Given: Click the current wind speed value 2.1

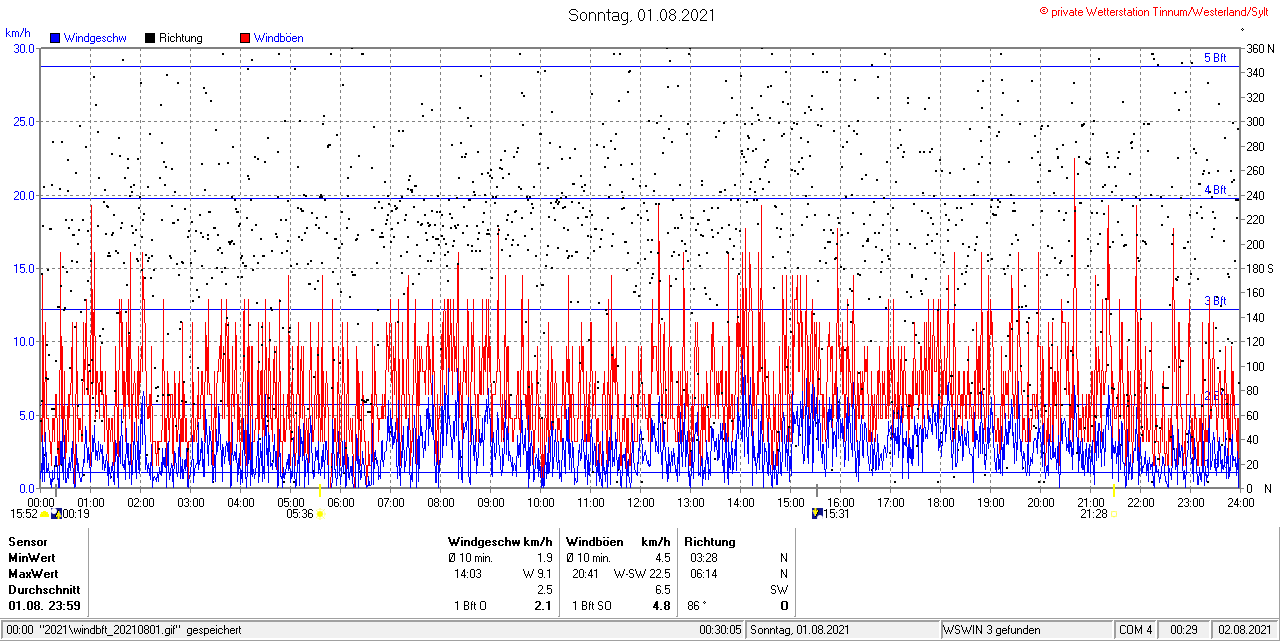Looking at the screenshot, I should [x=544, y=606].
